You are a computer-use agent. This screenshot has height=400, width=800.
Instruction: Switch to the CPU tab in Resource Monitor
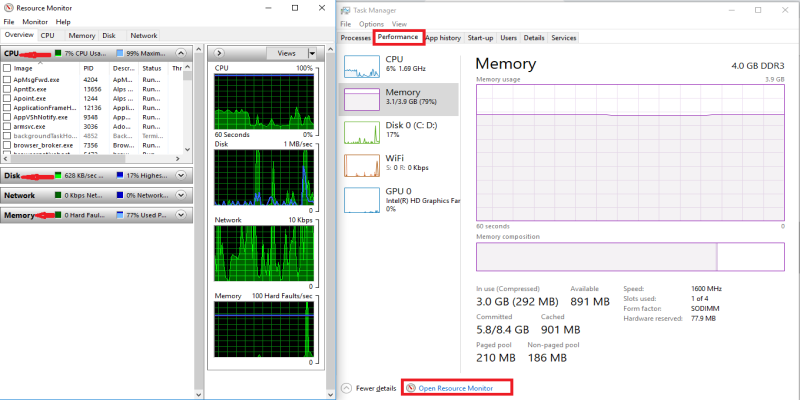click(47, 36)
